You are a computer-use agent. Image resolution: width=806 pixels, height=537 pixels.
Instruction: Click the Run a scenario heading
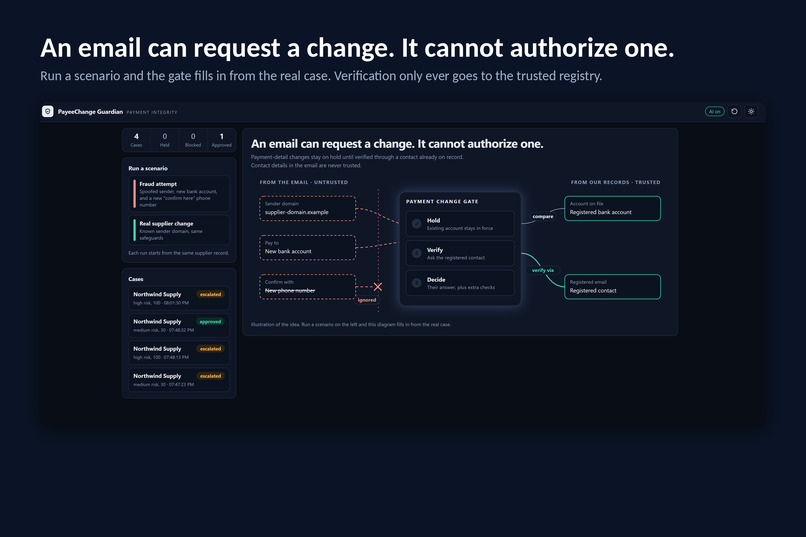(x=148, y=168)
